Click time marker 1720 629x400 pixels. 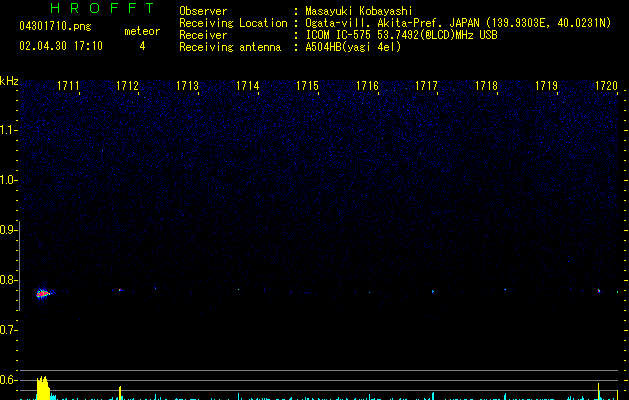click(606, 86)
